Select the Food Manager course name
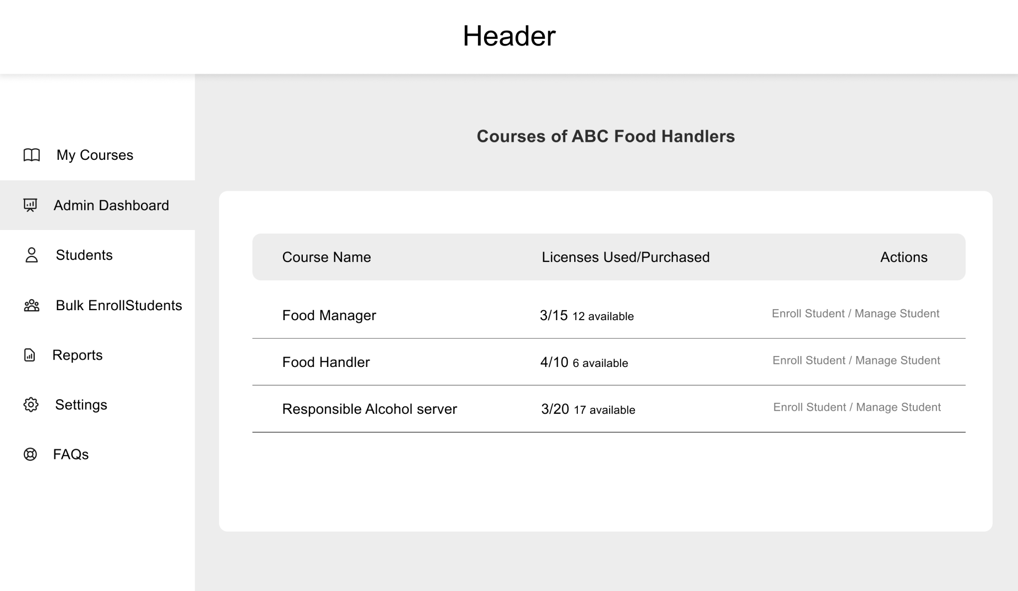The image size is (1018, 591). tap(329, 316)
